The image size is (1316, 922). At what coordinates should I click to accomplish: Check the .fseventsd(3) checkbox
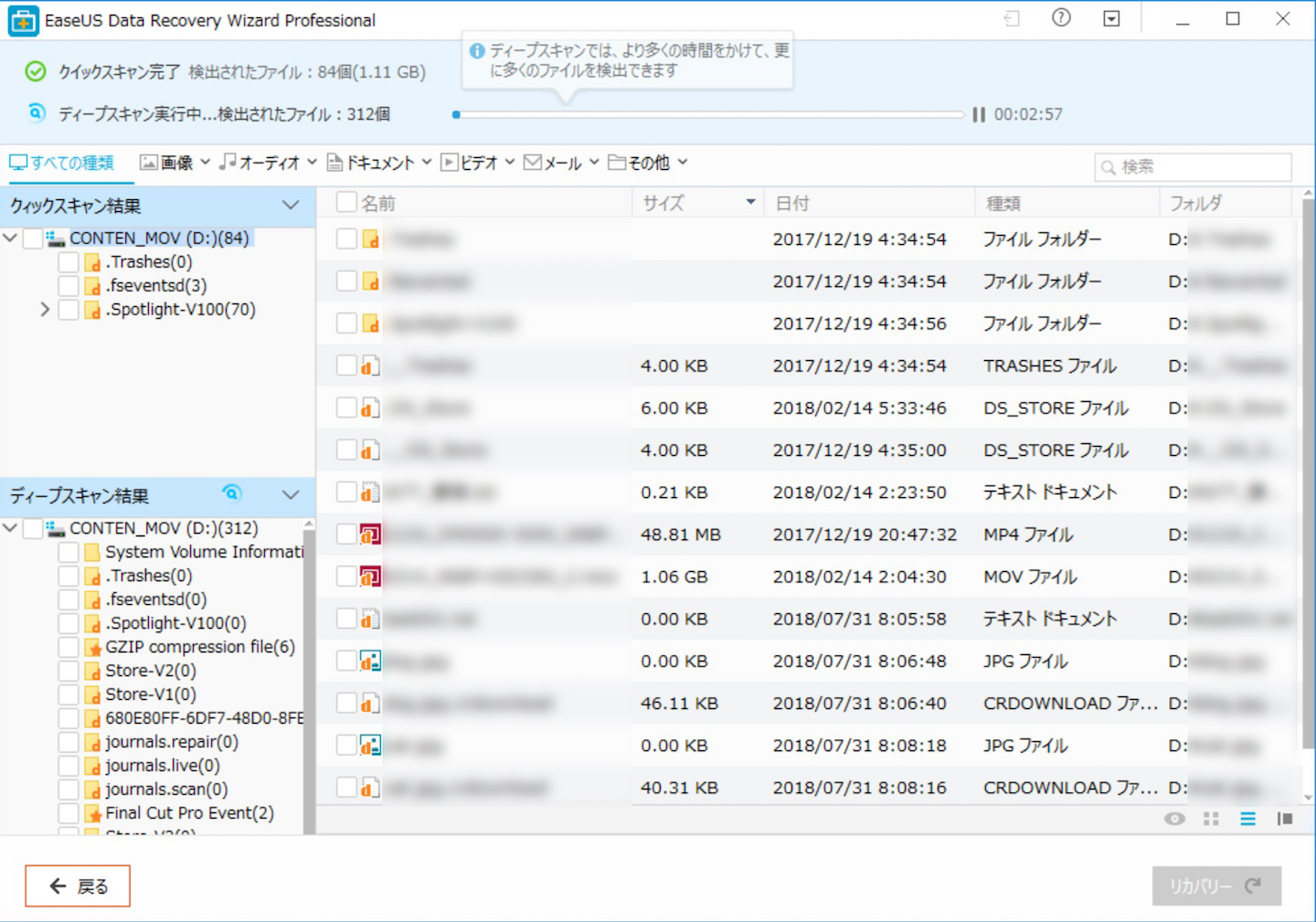69,286
